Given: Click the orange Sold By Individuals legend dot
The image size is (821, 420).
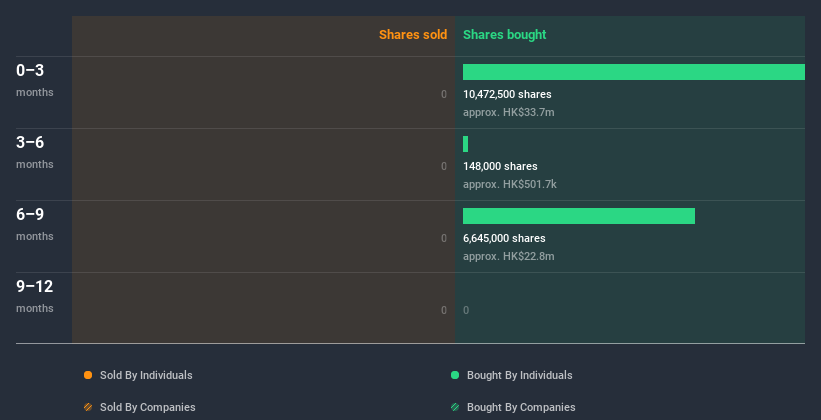Looking at the screenshot, I should click(88, 375).
